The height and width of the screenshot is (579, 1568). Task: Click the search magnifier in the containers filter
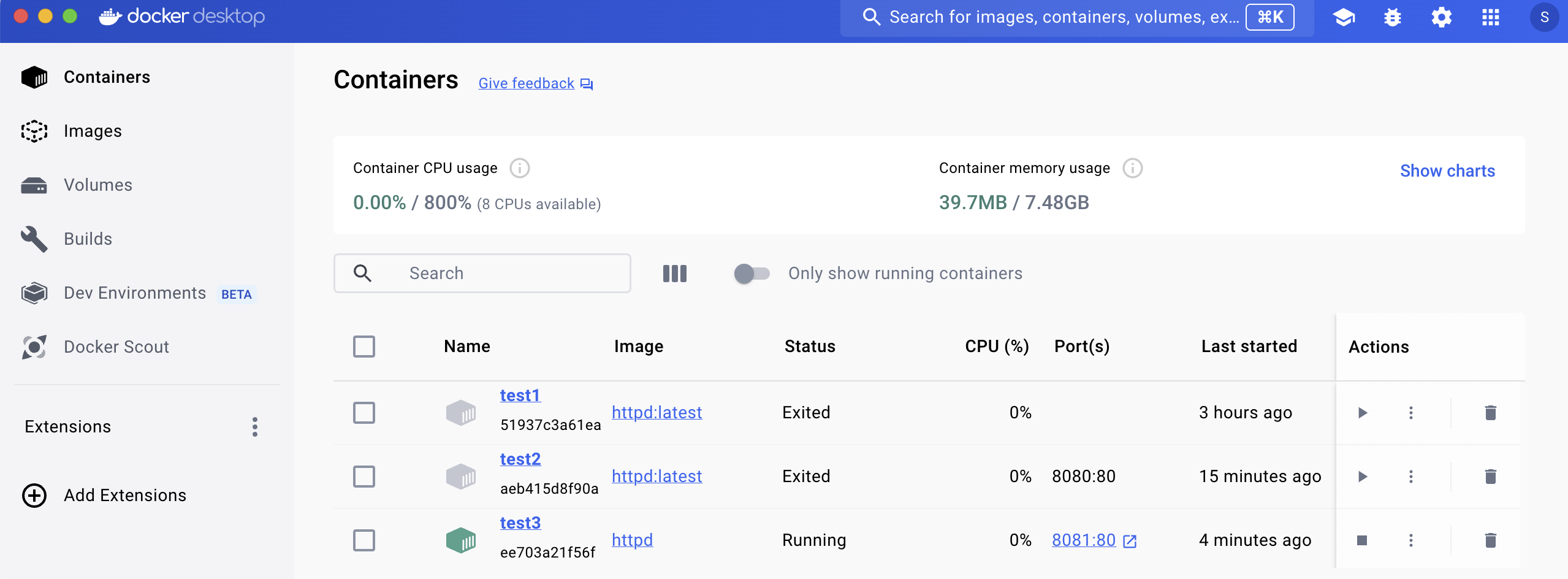tap(363, 274)
